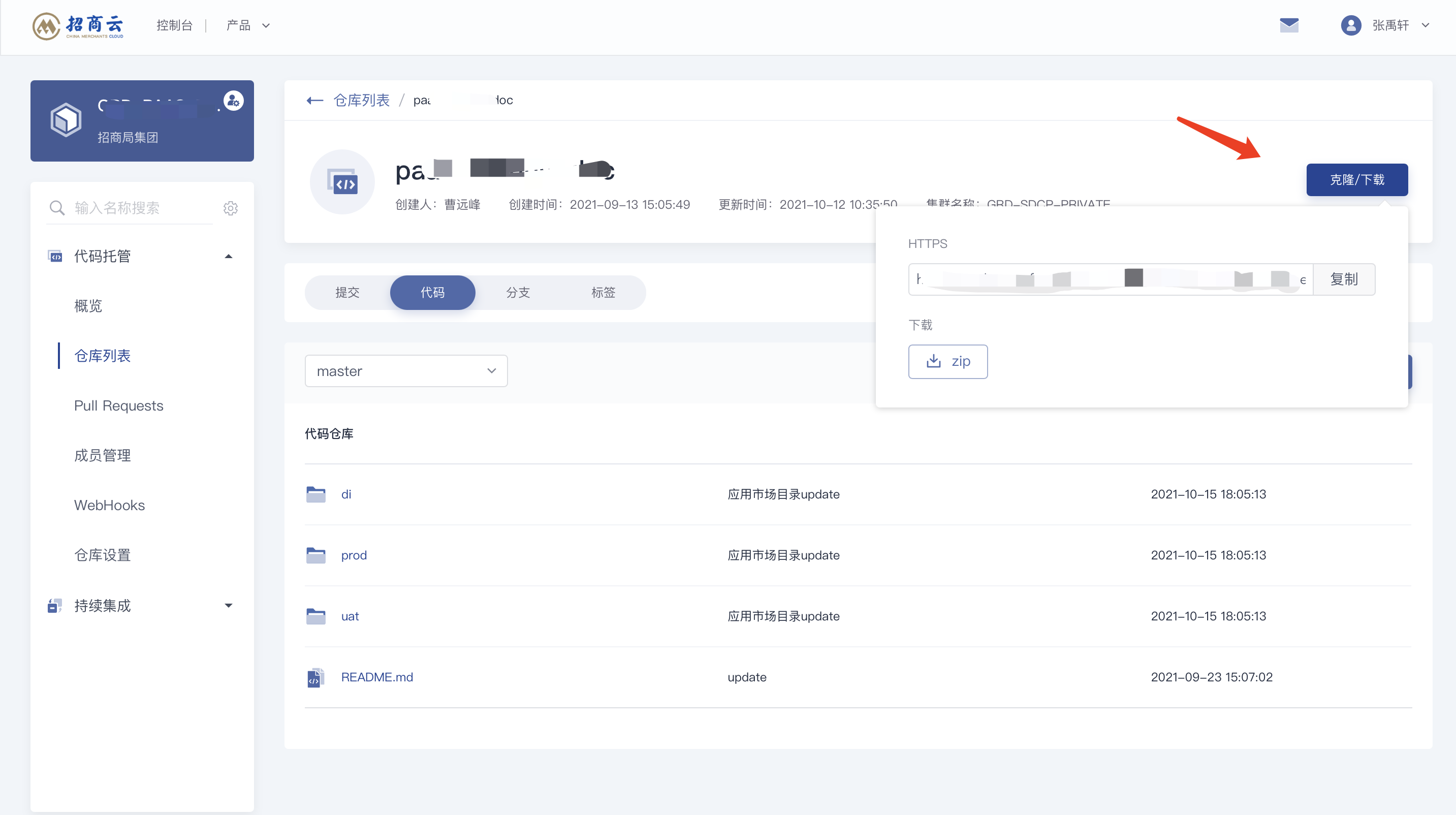Click the creation time 2021-09-13 15:05:49

[629, 205]
